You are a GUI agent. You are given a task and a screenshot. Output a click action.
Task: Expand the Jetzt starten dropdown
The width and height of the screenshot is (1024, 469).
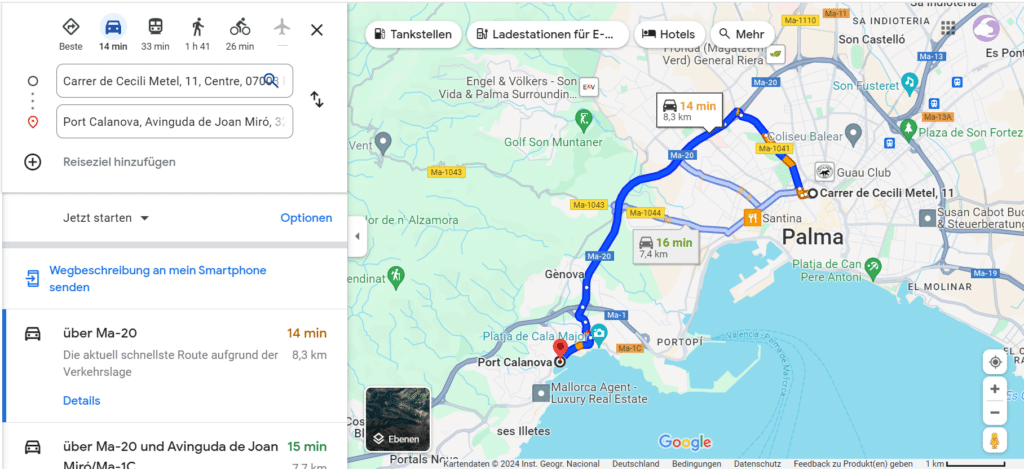coord(106,218)
